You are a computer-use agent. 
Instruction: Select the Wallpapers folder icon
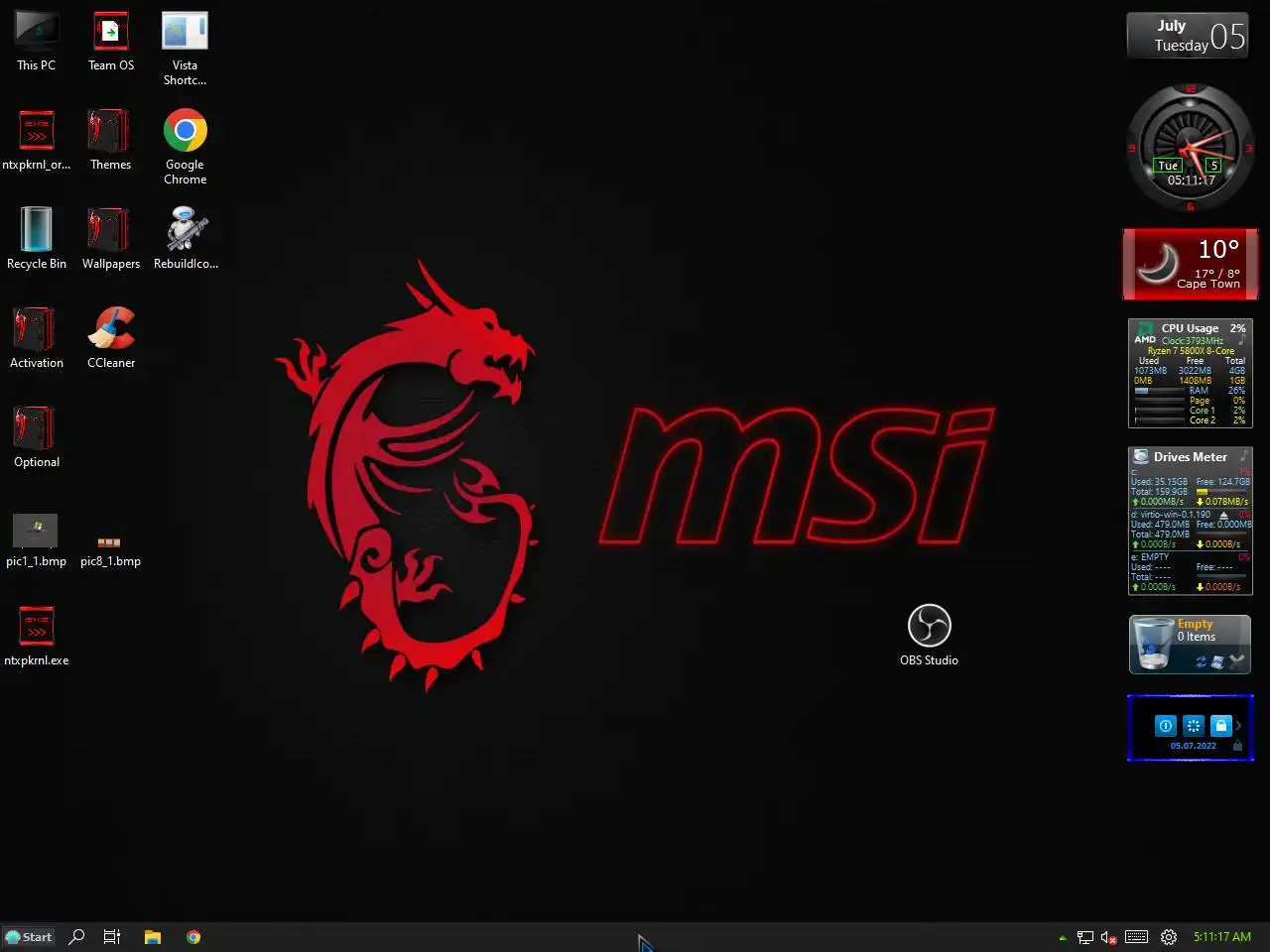click(110, 240)
